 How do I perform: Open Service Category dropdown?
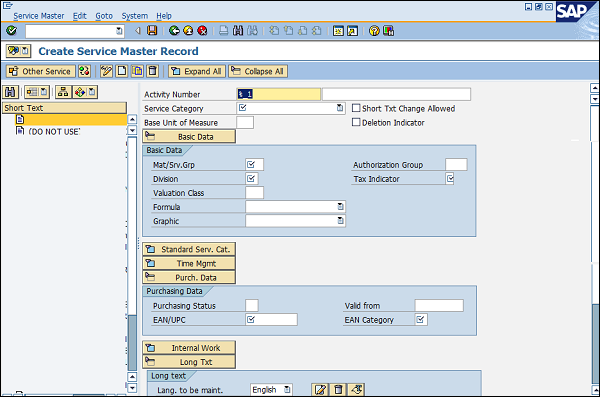[x=340, y=108]
